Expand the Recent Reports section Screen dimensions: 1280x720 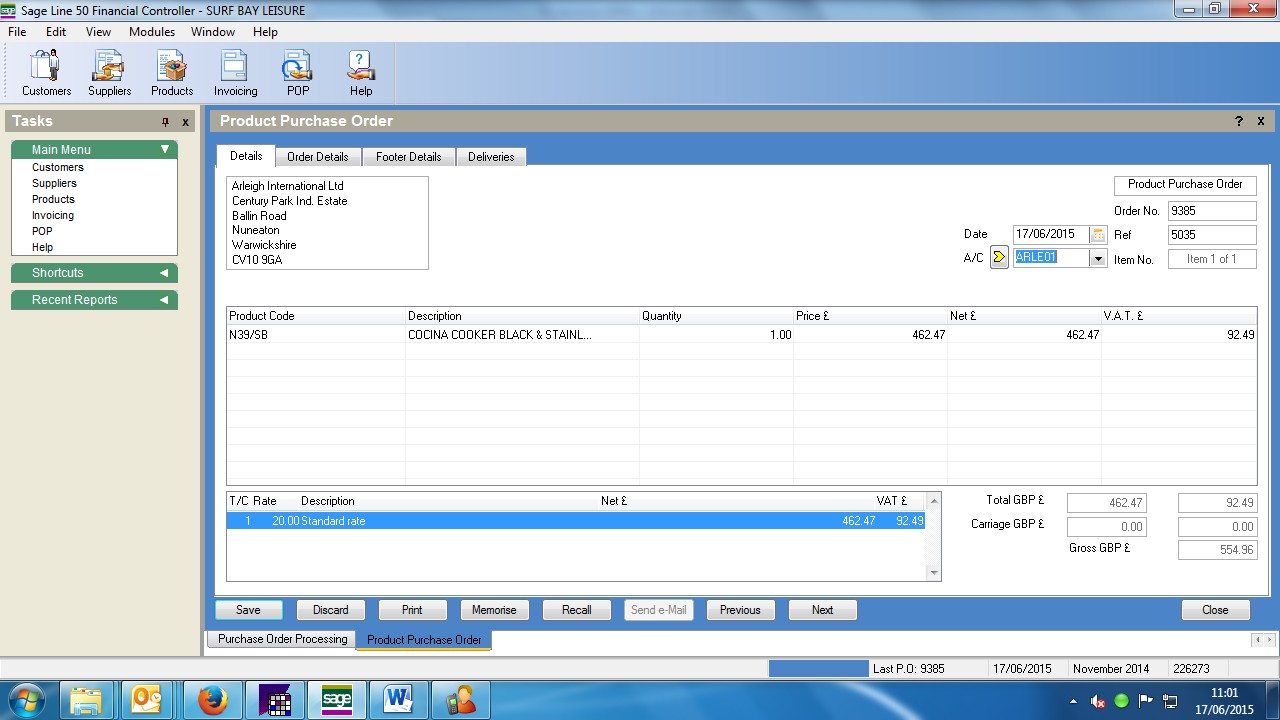(164, 300)
